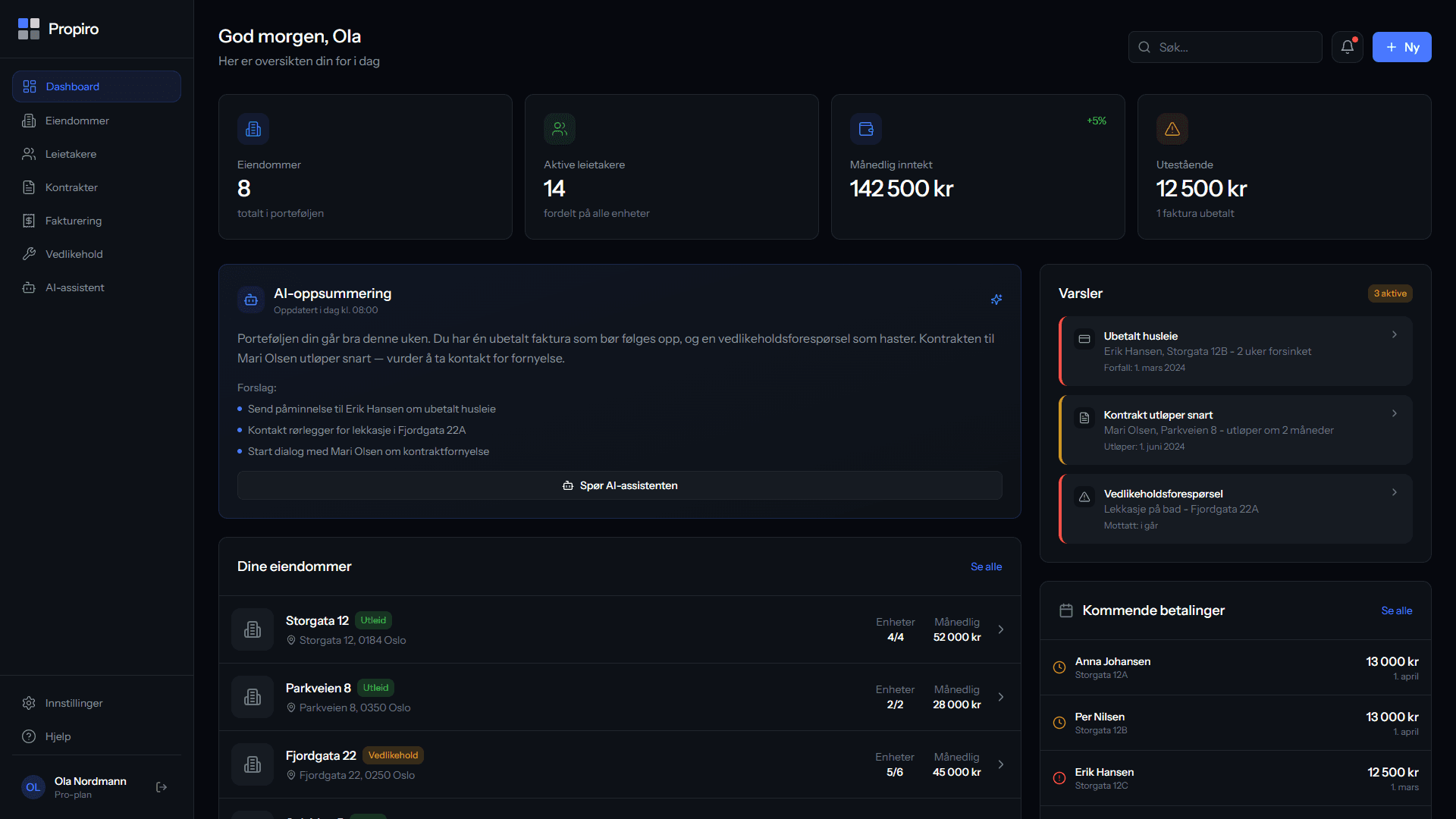The width and height of the screenshot is (1456, 819).
Task: Navigate to AI-assistent in the sidebar
Action: [96, 287]
